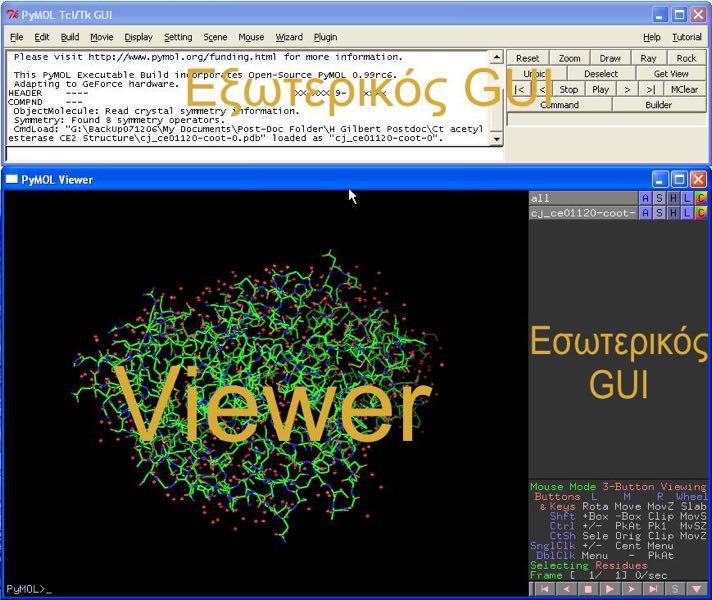
Task: Click the Reset button
Action: [x=528, y=58]
